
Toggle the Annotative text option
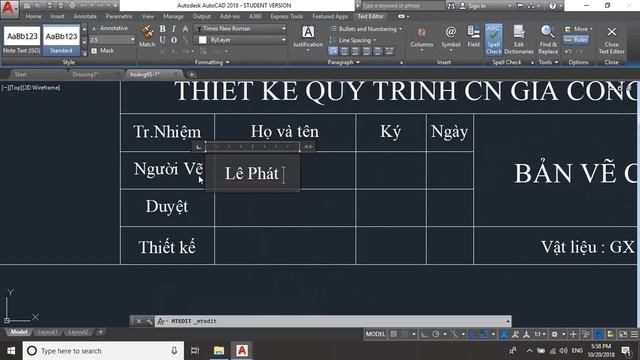(110, 28)
